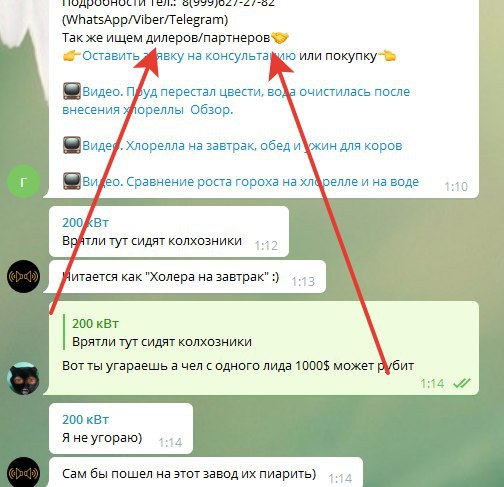The width and height of the screenshot is (504, 487).
Task: Click the TV emoji beside the cows video link
Action: click(x=72, y=145)
